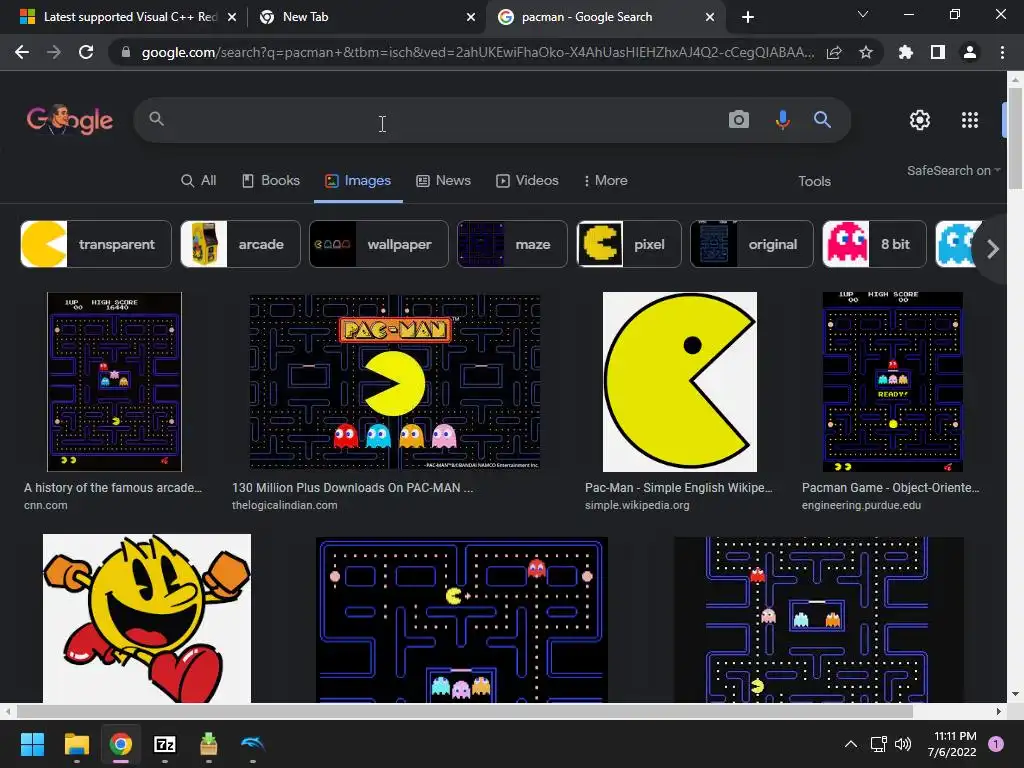Filter images by maze chip
The height and width of the screenshot is (768, 1024).
(x=512, y=244)
